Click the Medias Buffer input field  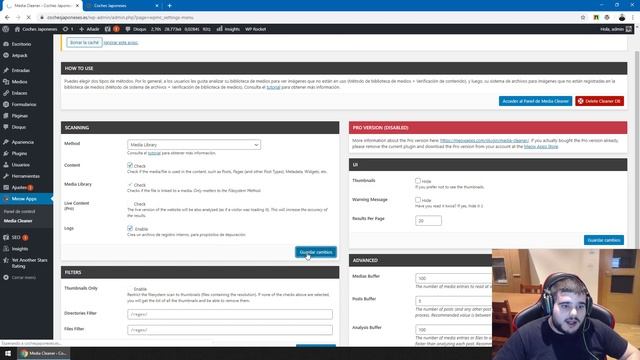coord(453,278)
